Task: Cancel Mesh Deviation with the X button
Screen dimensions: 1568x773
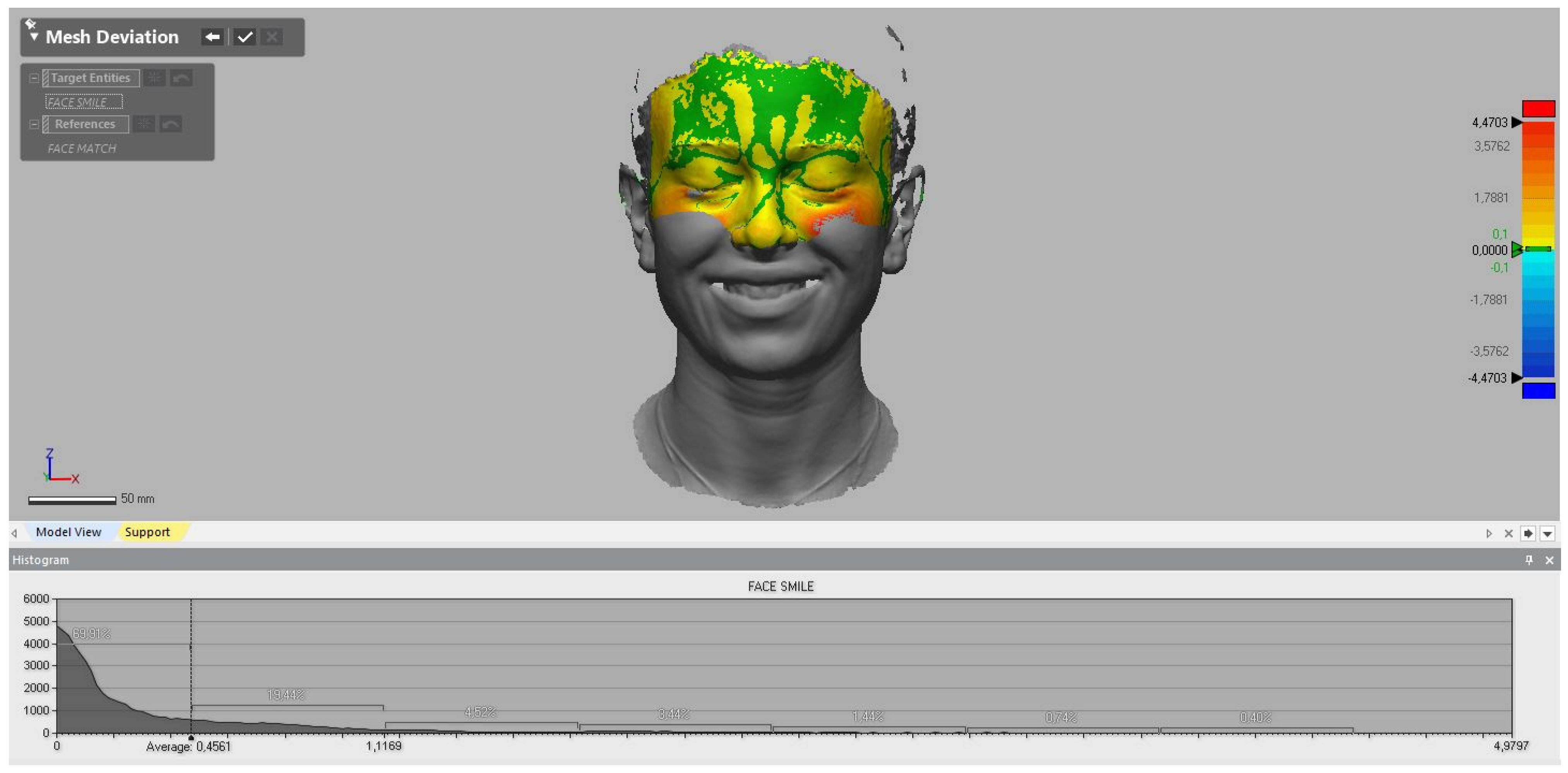Action: [272, 37]
